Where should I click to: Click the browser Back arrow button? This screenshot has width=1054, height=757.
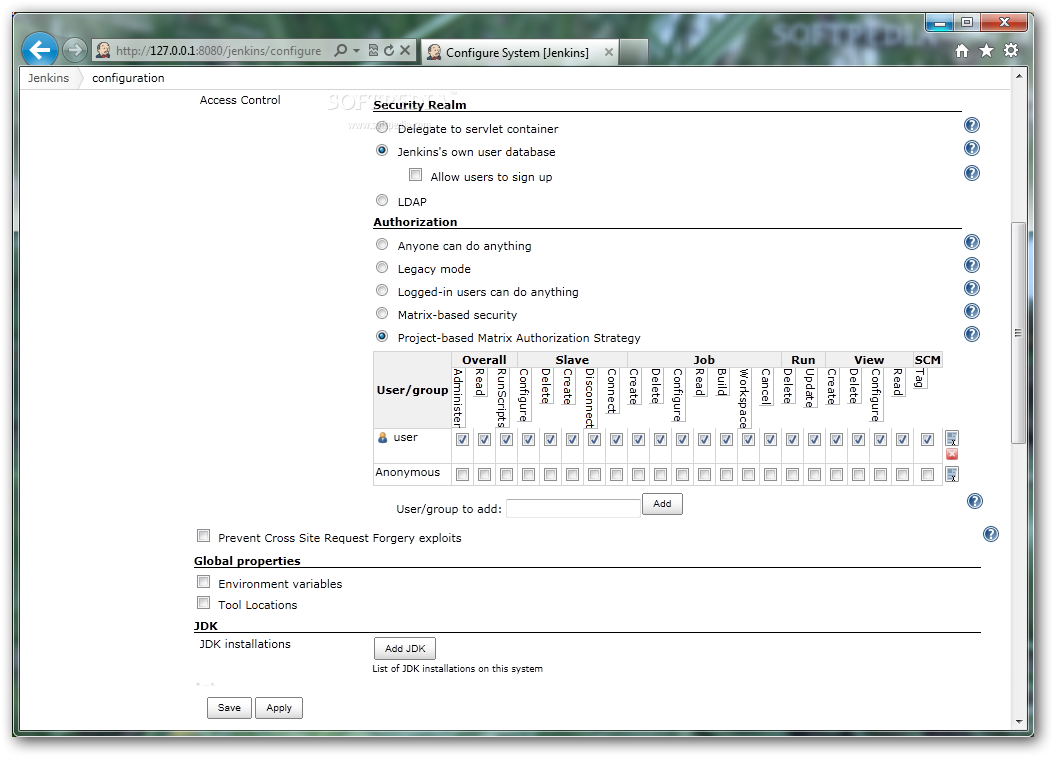click(40, 50)
